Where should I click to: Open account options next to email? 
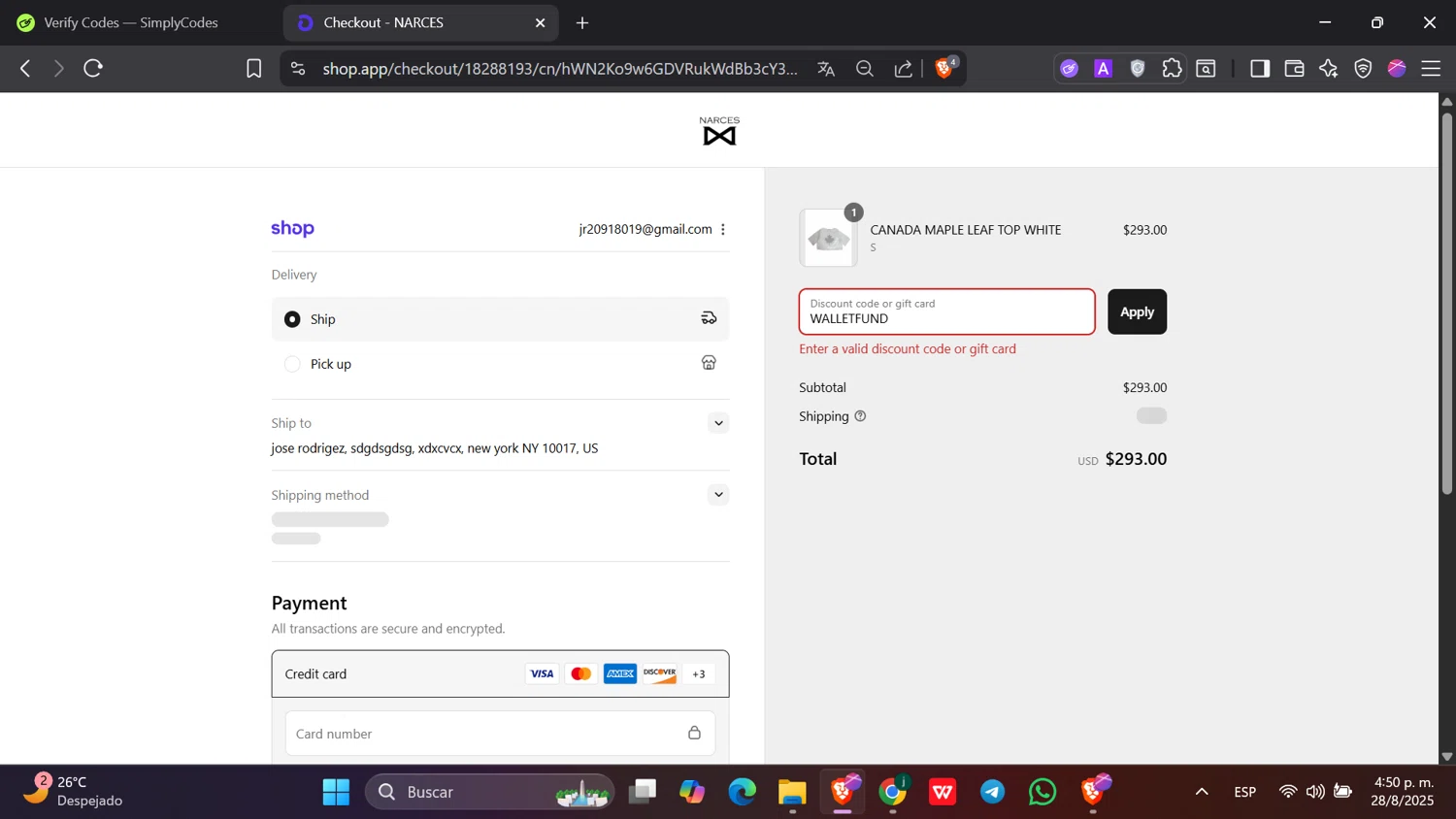[723, 230]
